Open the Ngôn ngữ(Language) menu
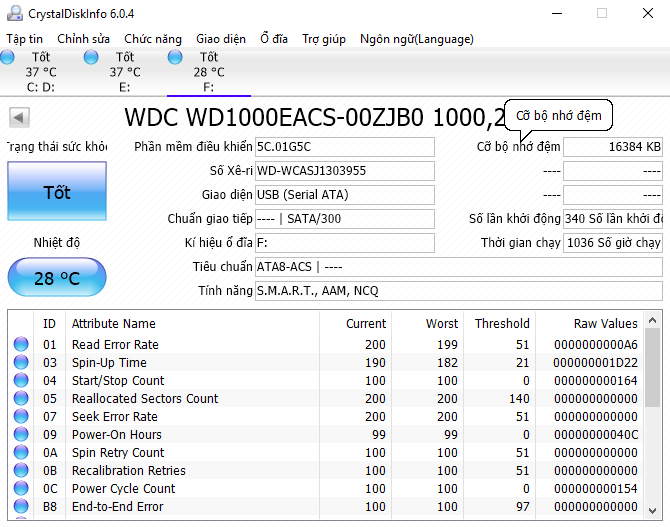The height and width of the screenshot is (527, 670). pos(417,39)
